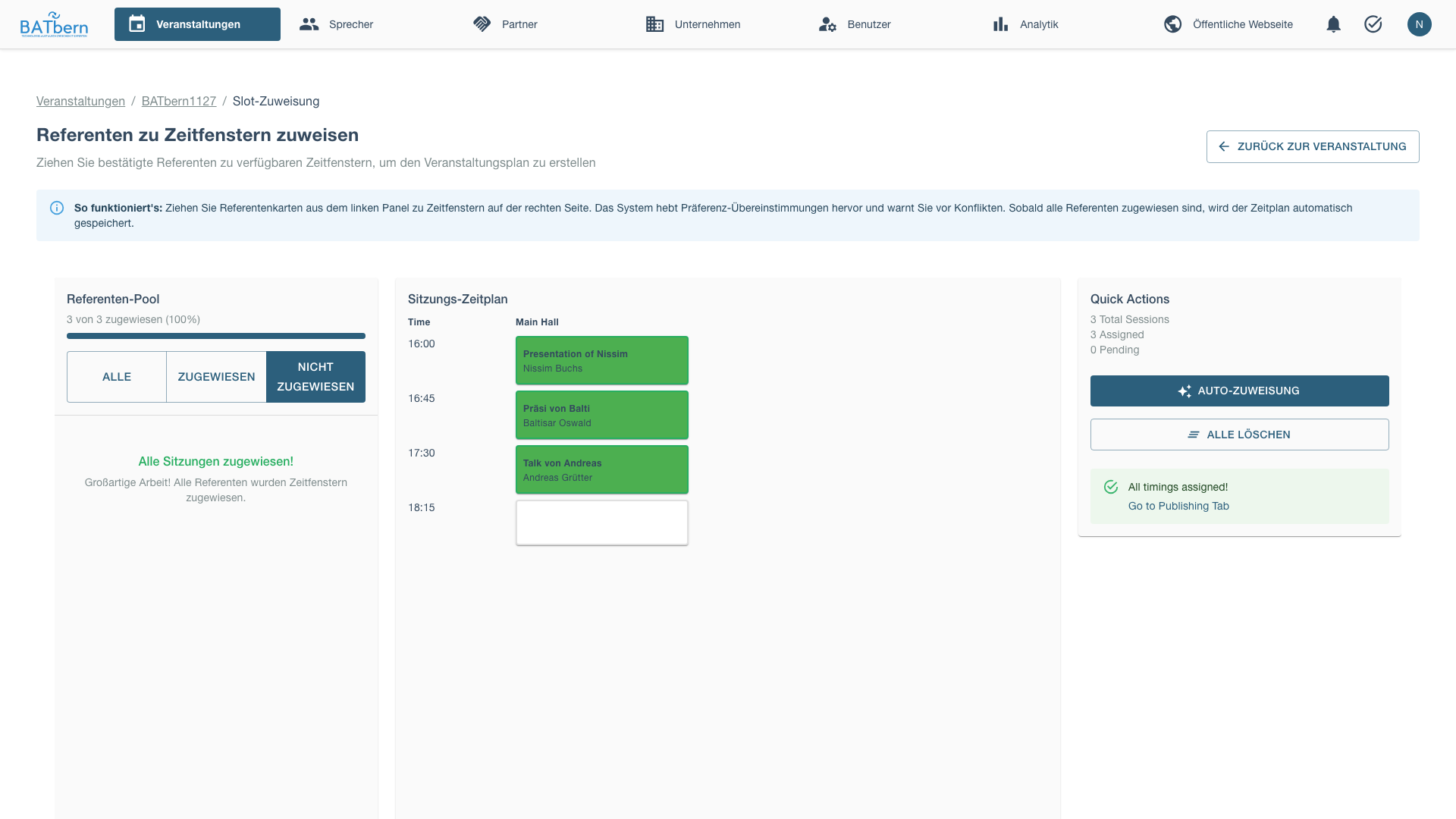Viewport: 1456px width, 819px height.
Task: Click the '3 Total Sessions' text
Action: tap(1130, 319)
